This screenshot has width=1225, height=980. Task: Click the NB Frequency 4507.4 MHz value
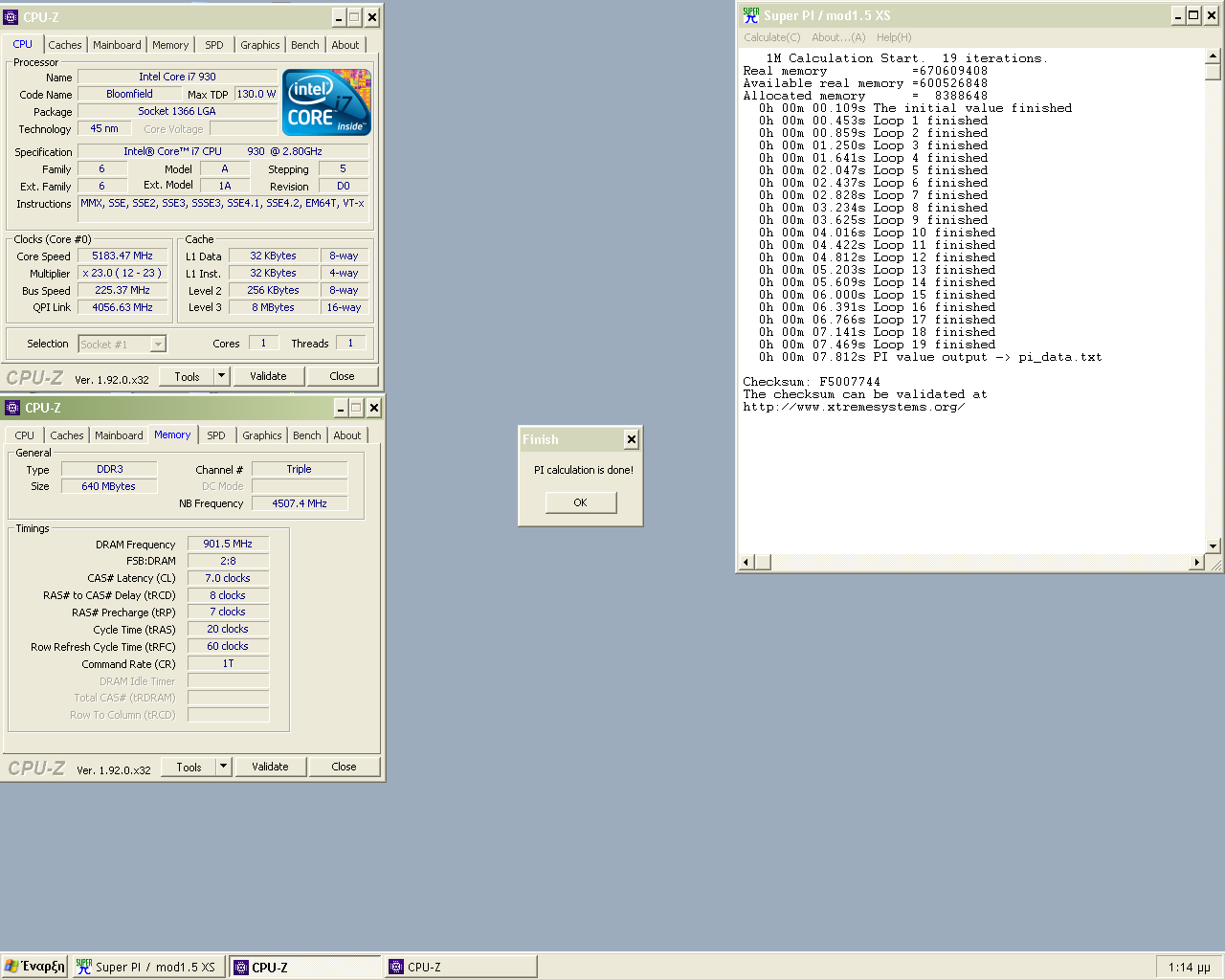(x=300, y=503)
